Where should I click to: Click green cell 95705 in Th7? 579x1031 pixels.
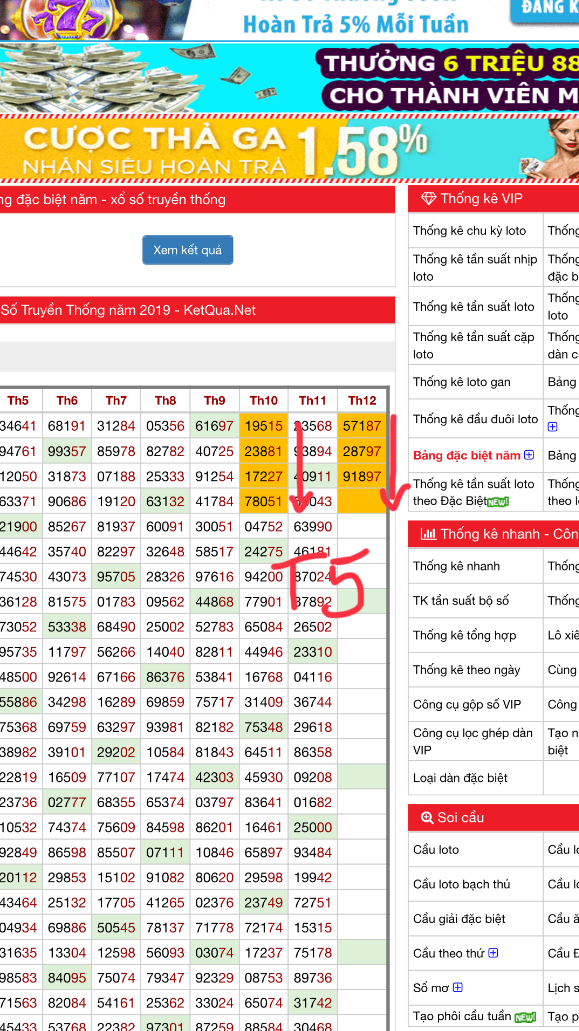(116, 577)
